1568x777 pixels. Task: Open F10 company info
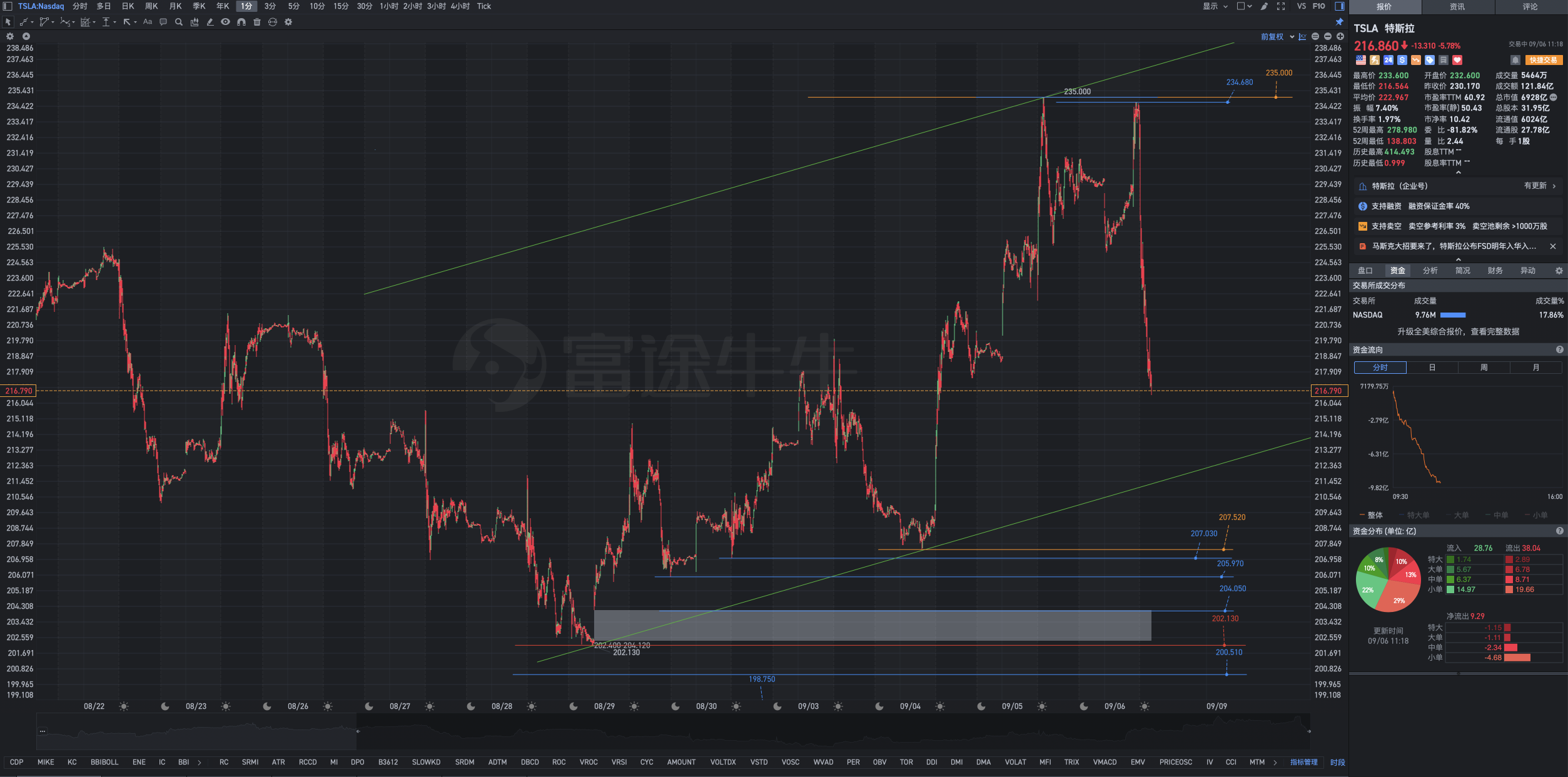1318,6
